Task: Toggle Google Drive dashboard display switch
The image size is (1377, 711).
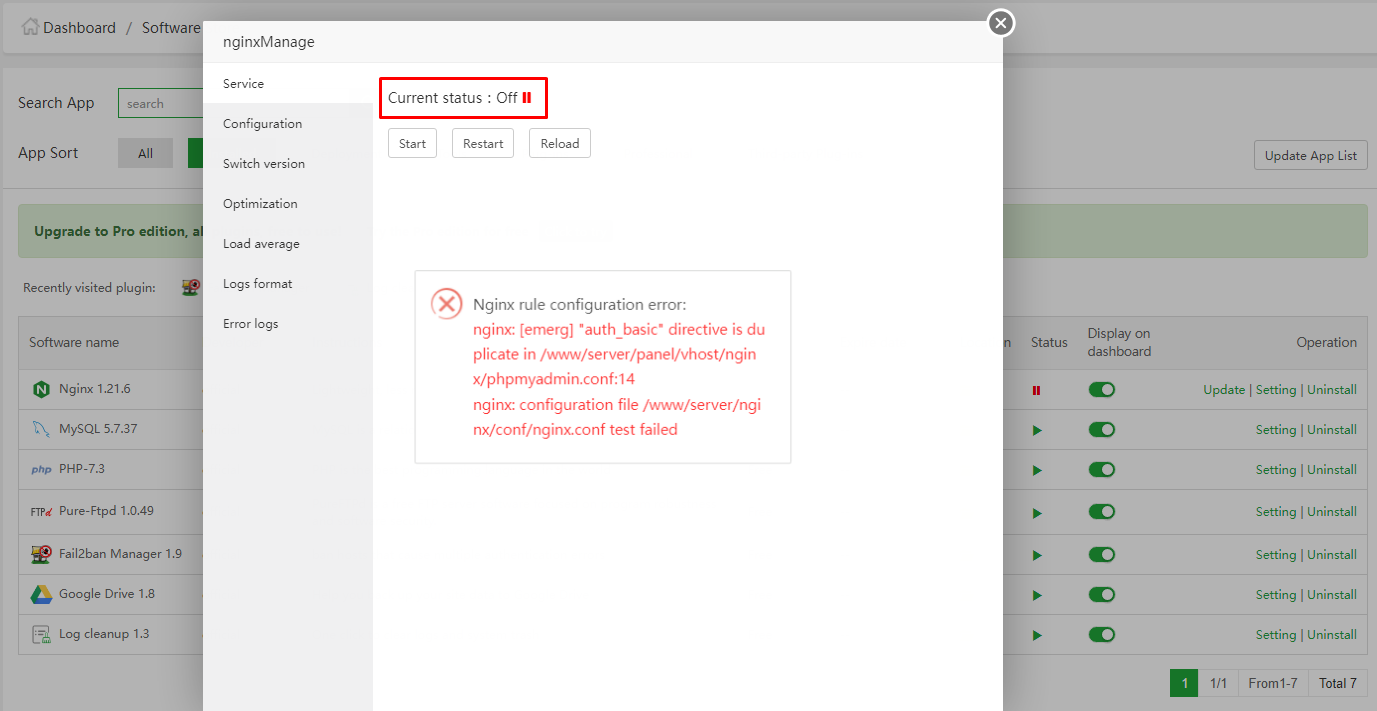Action: pyautogui.click(x=1101, y=593)
